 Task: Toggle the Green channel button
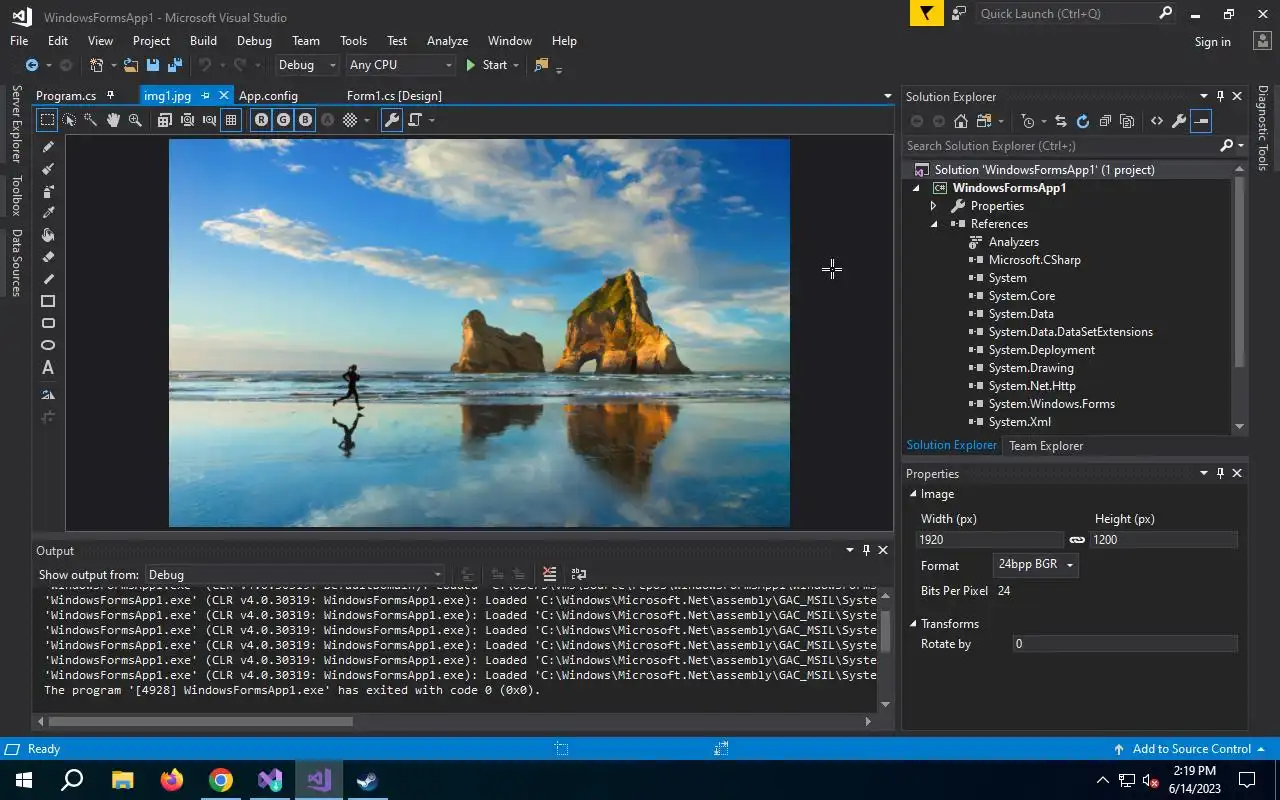pos(283,120)
